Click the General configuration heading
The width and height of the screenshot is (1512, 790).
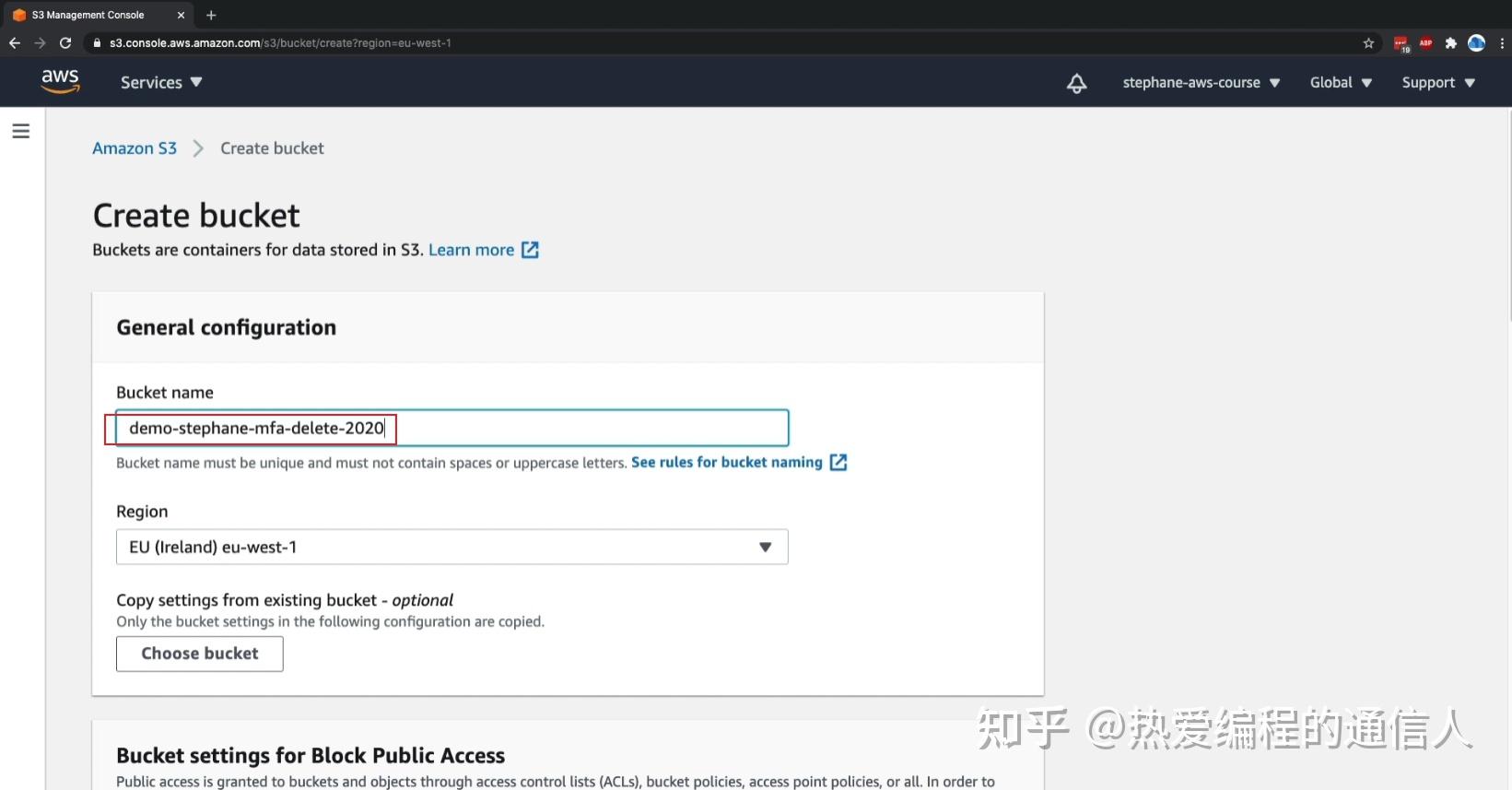click(x=227, y=327)
